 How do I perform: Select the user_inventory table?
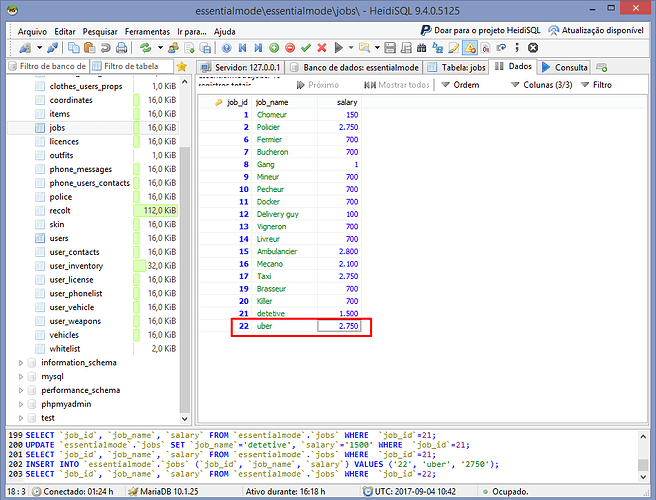(76, 266)
